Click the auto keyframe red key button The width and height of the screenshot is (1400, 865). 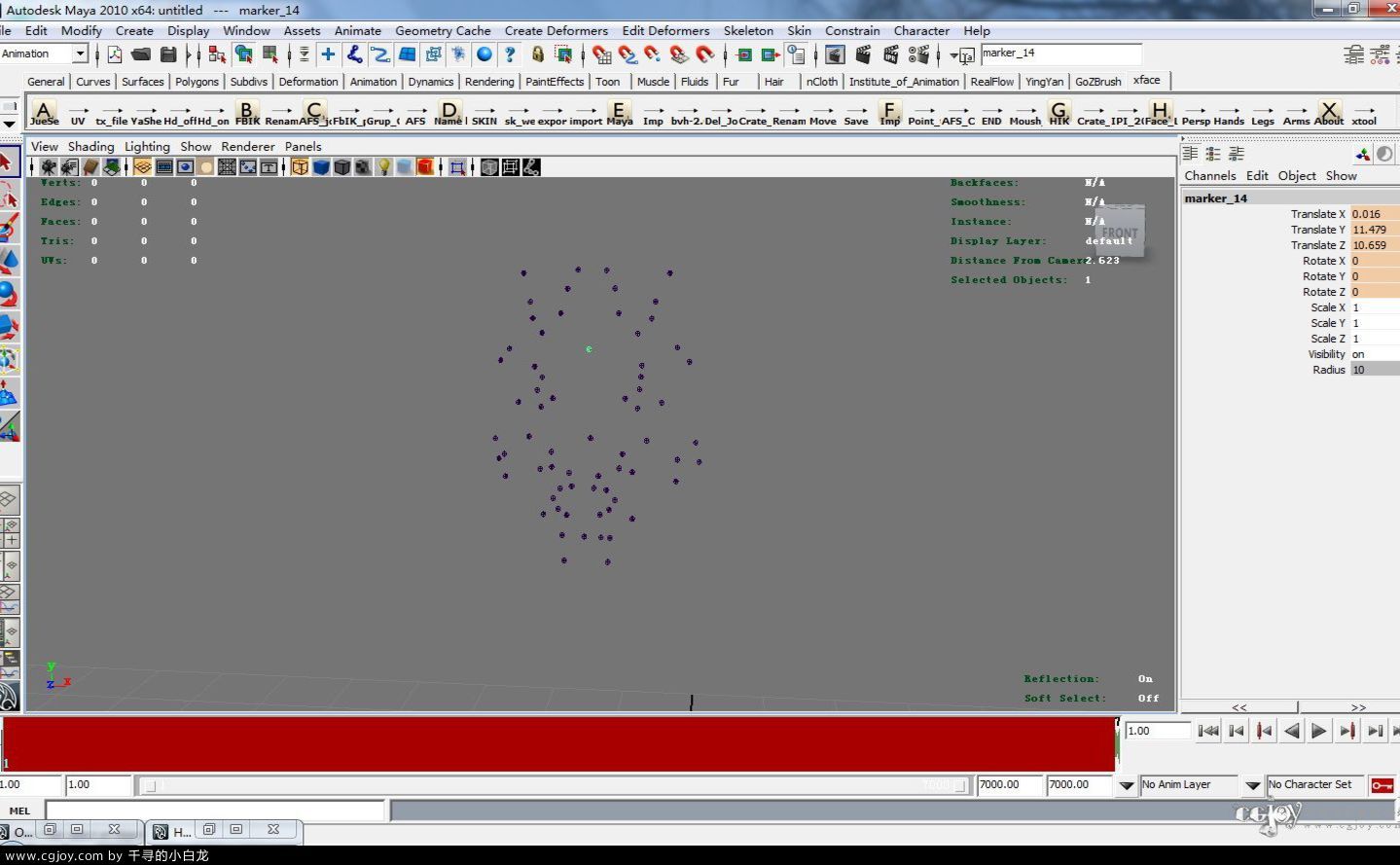[1382, 785]
